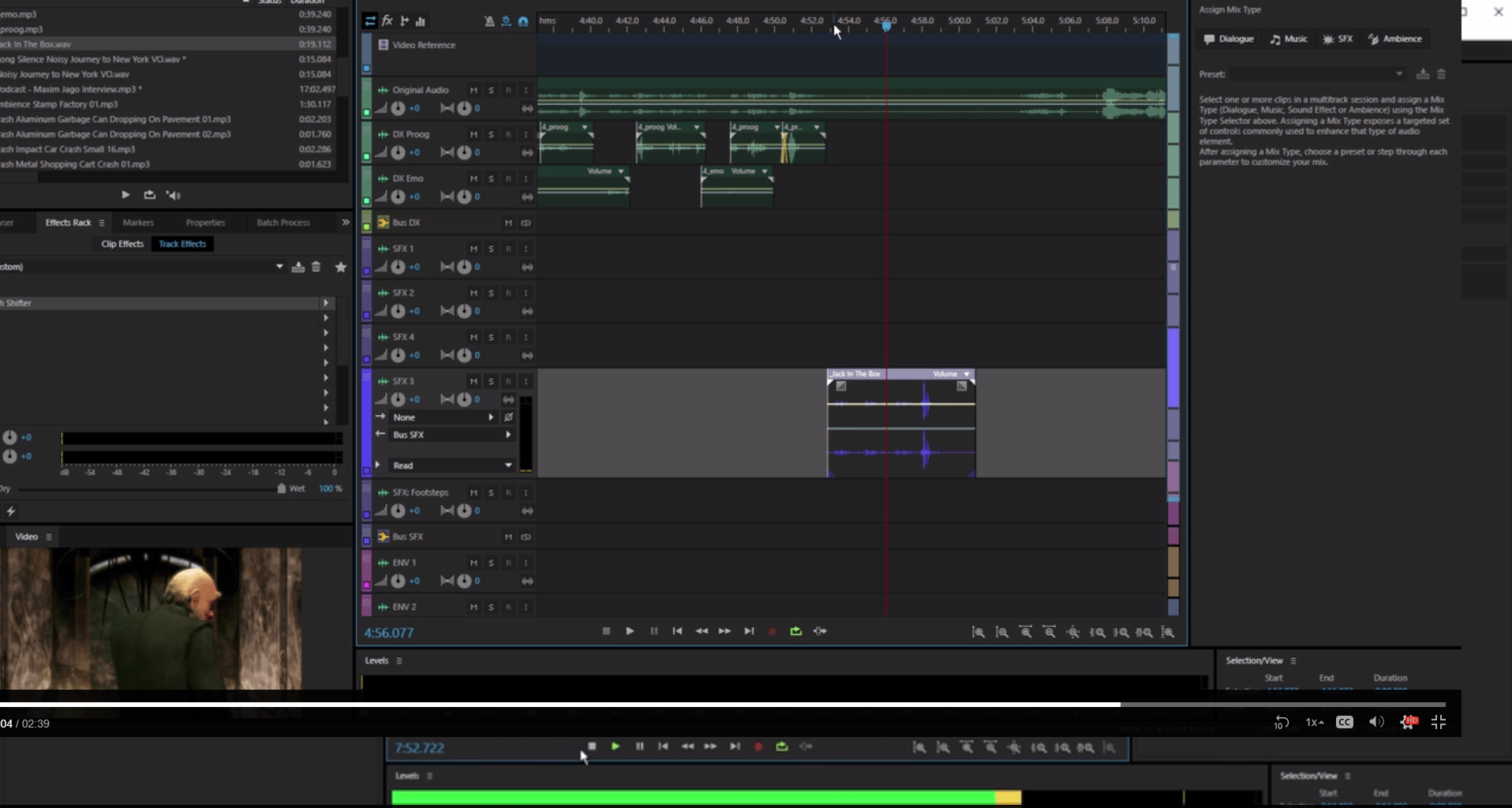
Task: Open SFX 3 automation Read mode dropdown
Action: (x=452, y=466)
